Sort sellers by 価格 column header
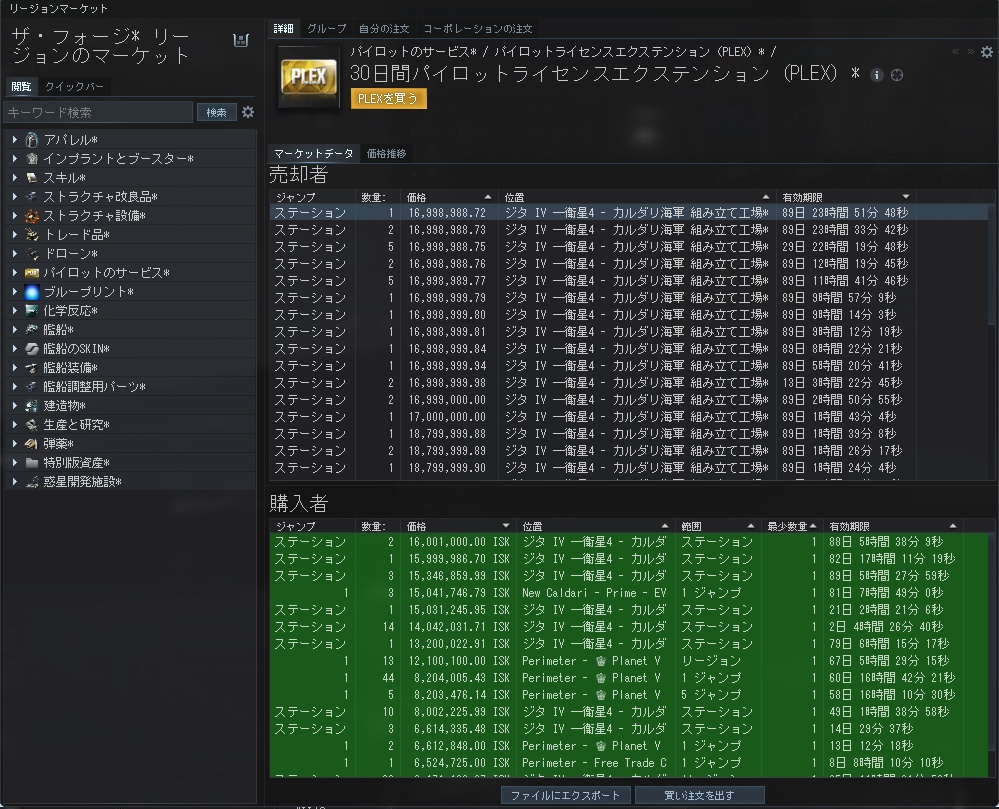This screenshot has width=999, height=809. coord(449,197)
